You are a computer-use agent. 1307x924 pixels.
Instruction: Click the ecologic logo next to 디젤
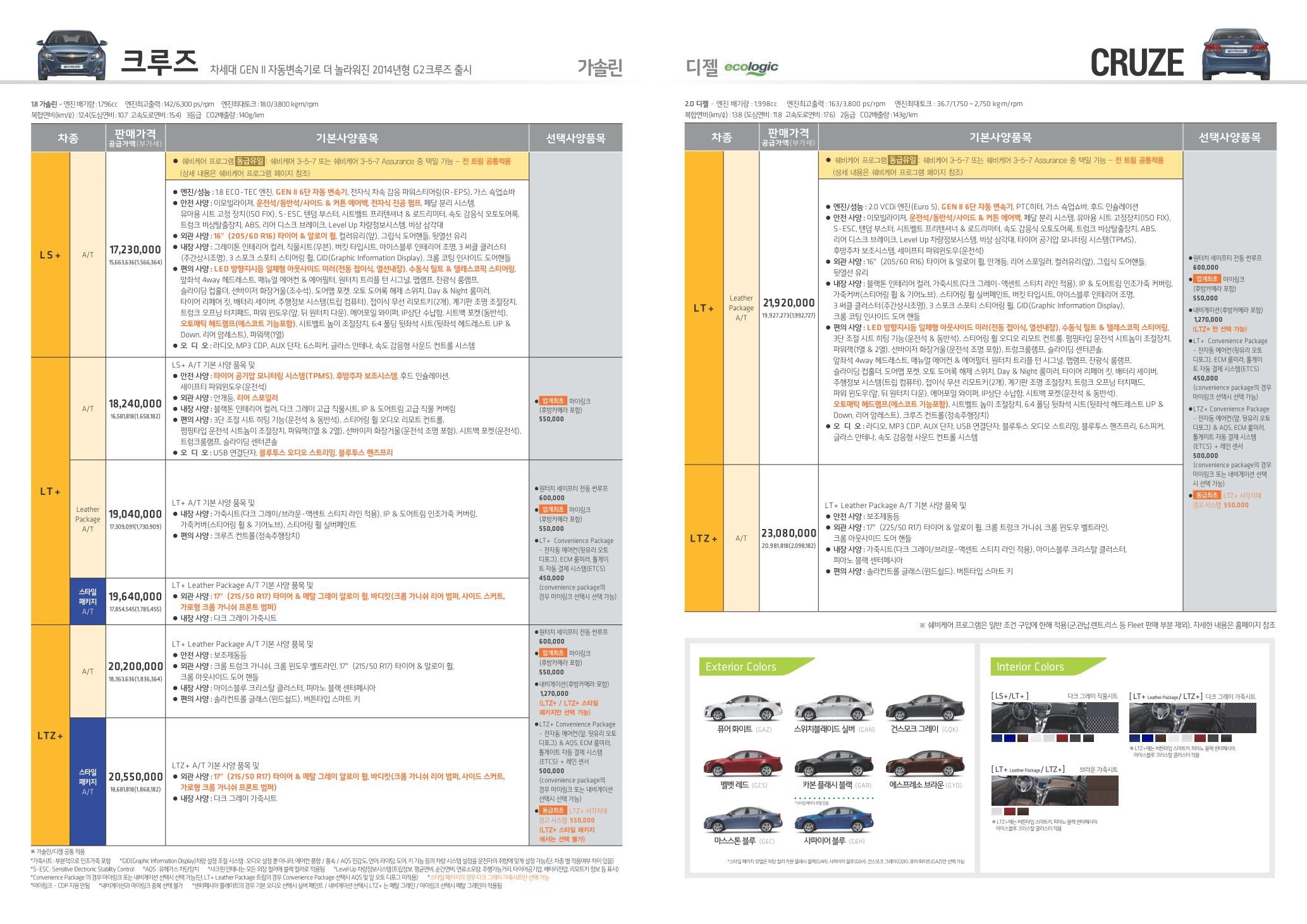751,68
